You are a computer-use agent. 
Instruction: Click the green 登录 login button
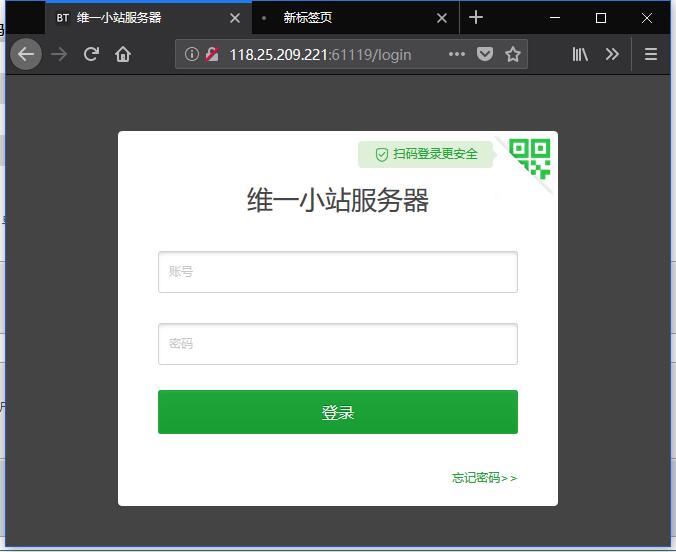(x=338, y=412)
